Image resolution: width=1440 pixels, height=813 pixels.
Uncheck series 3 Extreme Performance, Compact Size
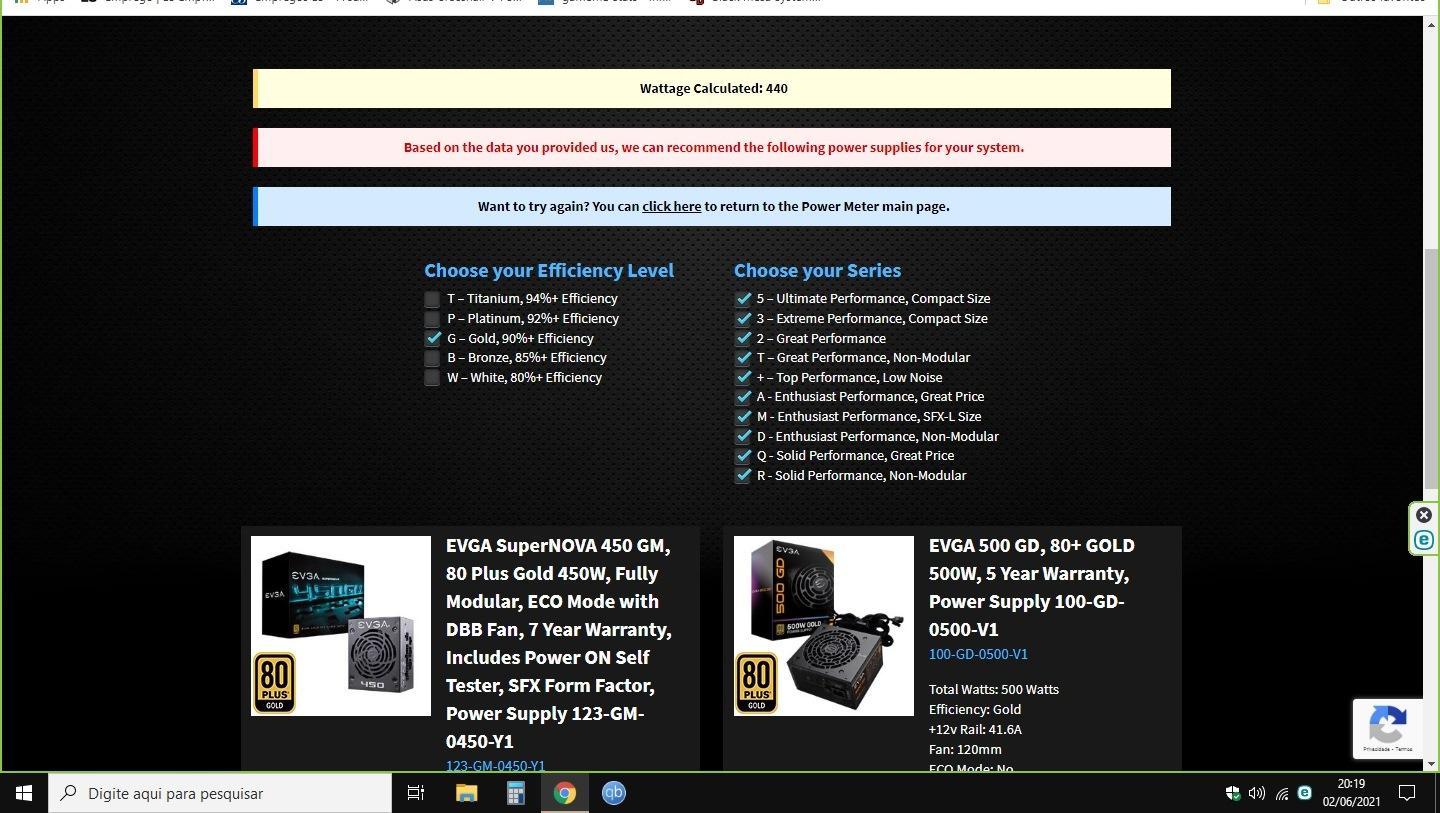743,319
